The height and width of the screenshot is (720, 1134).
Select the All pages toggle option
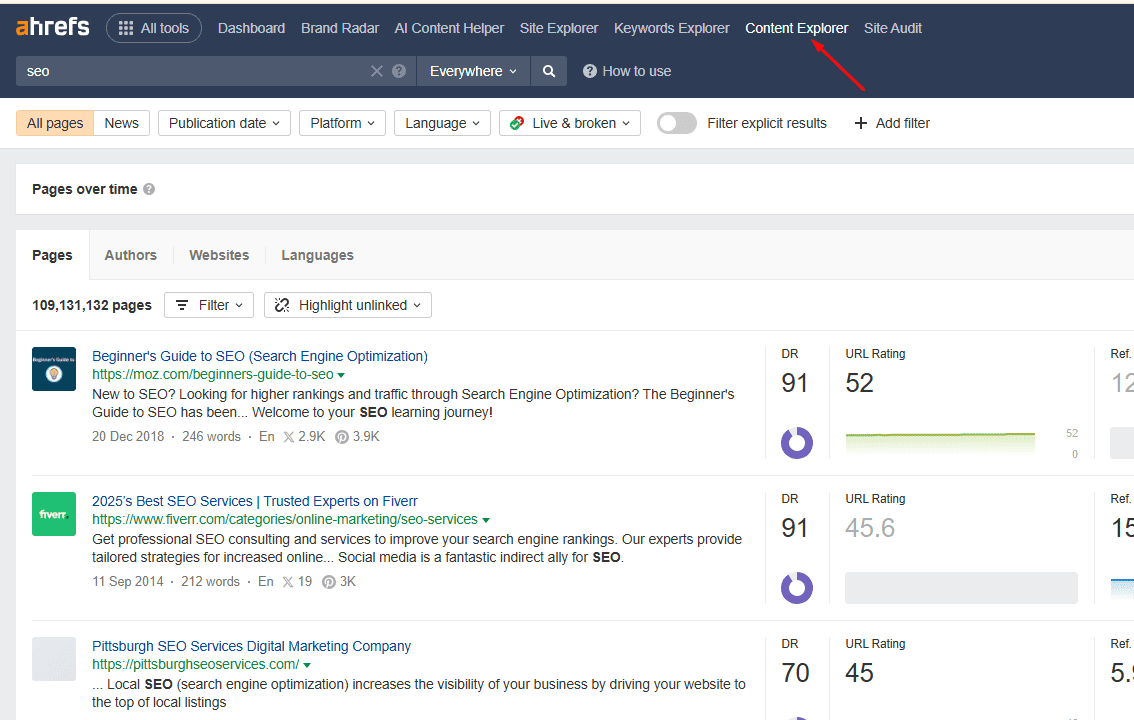[x=55, y=123]
